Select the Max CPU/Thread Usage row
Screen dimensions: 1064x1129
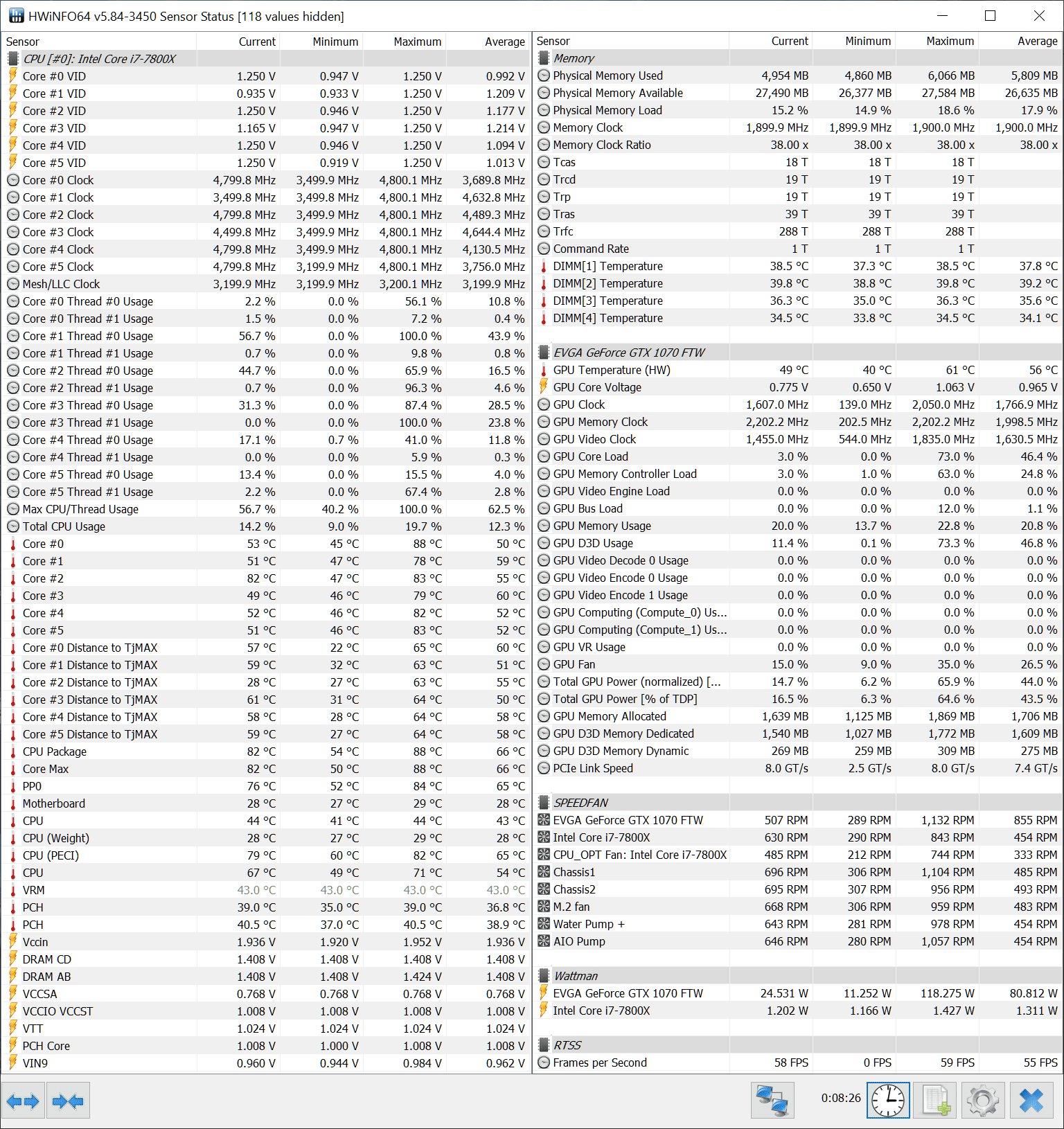click(266, 509)
